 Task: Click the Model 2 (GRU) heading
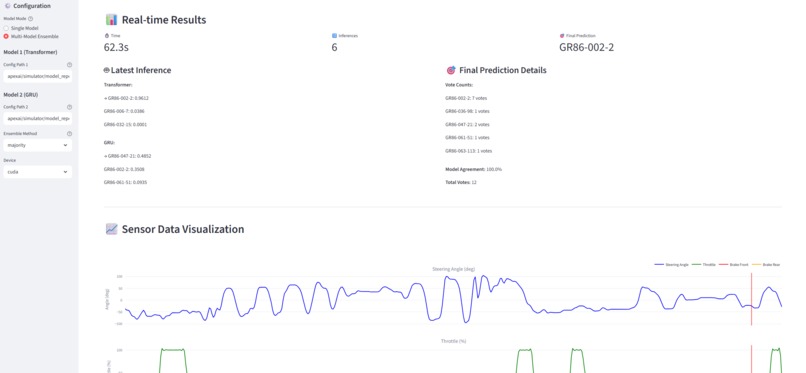[x=21, y=95]
